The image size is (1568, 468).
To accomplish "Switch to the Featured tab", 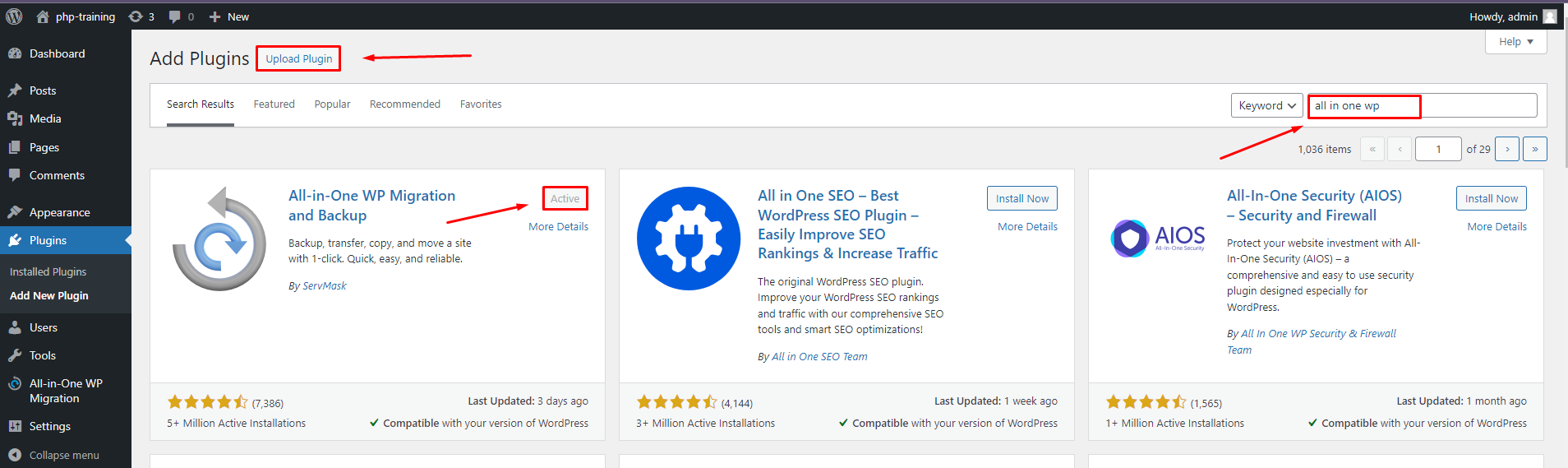I will (274, 104).
